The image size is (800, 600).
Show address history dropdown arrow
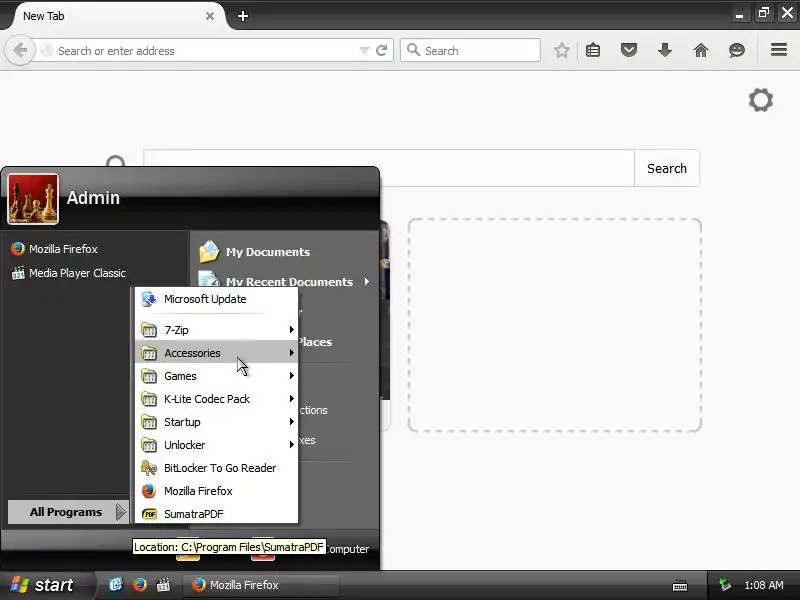(x=364, y=51)
